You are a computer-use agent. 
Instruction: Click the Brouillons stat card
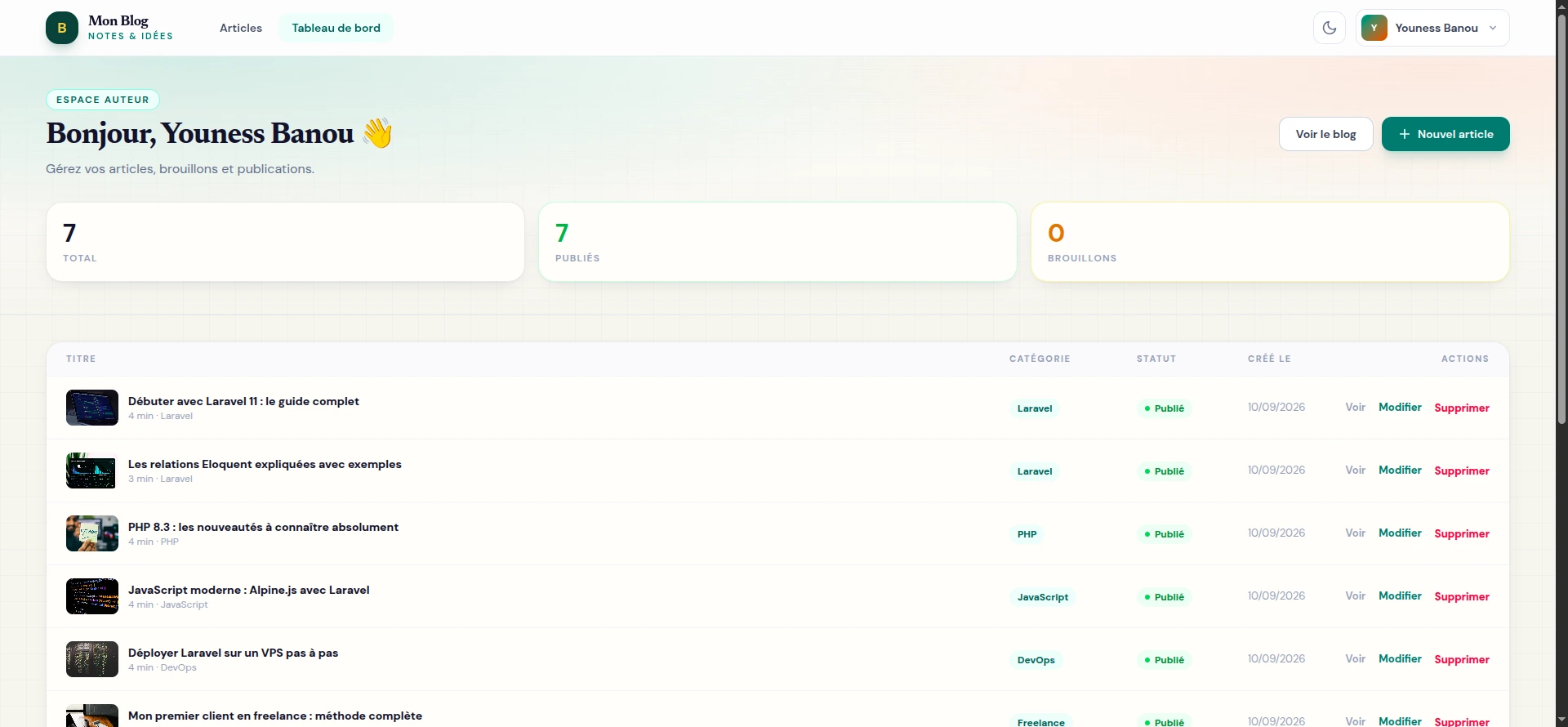(x=1270, y=242)
